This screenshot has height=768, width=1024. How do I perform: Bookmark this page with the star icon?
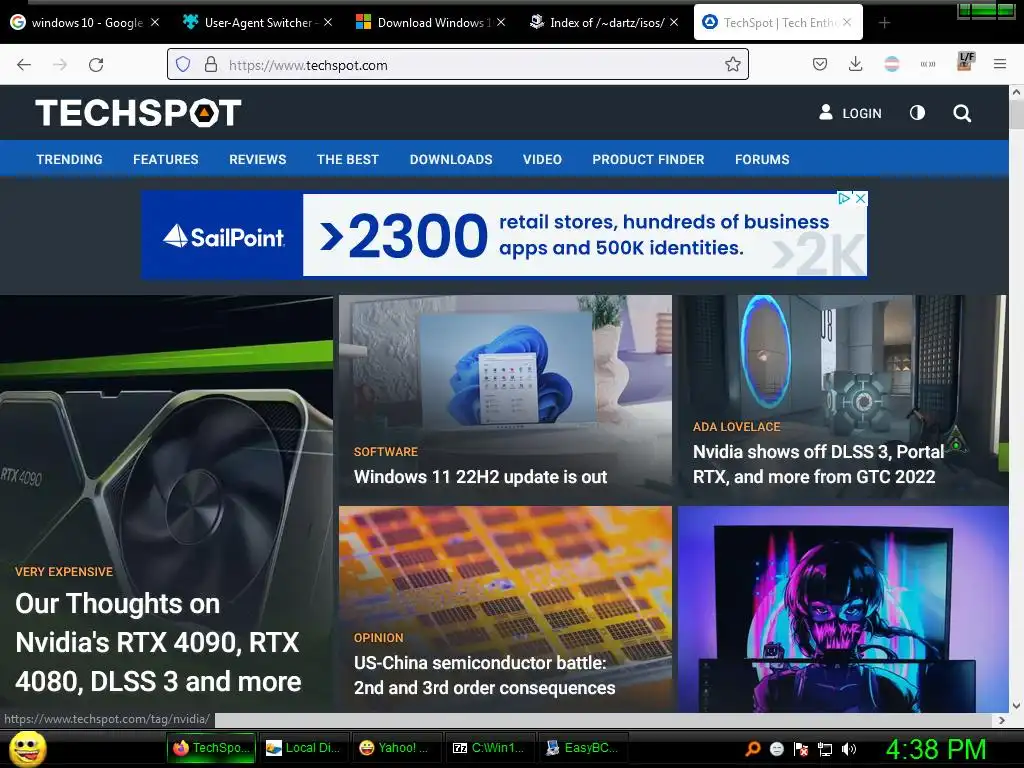[733, 64]
